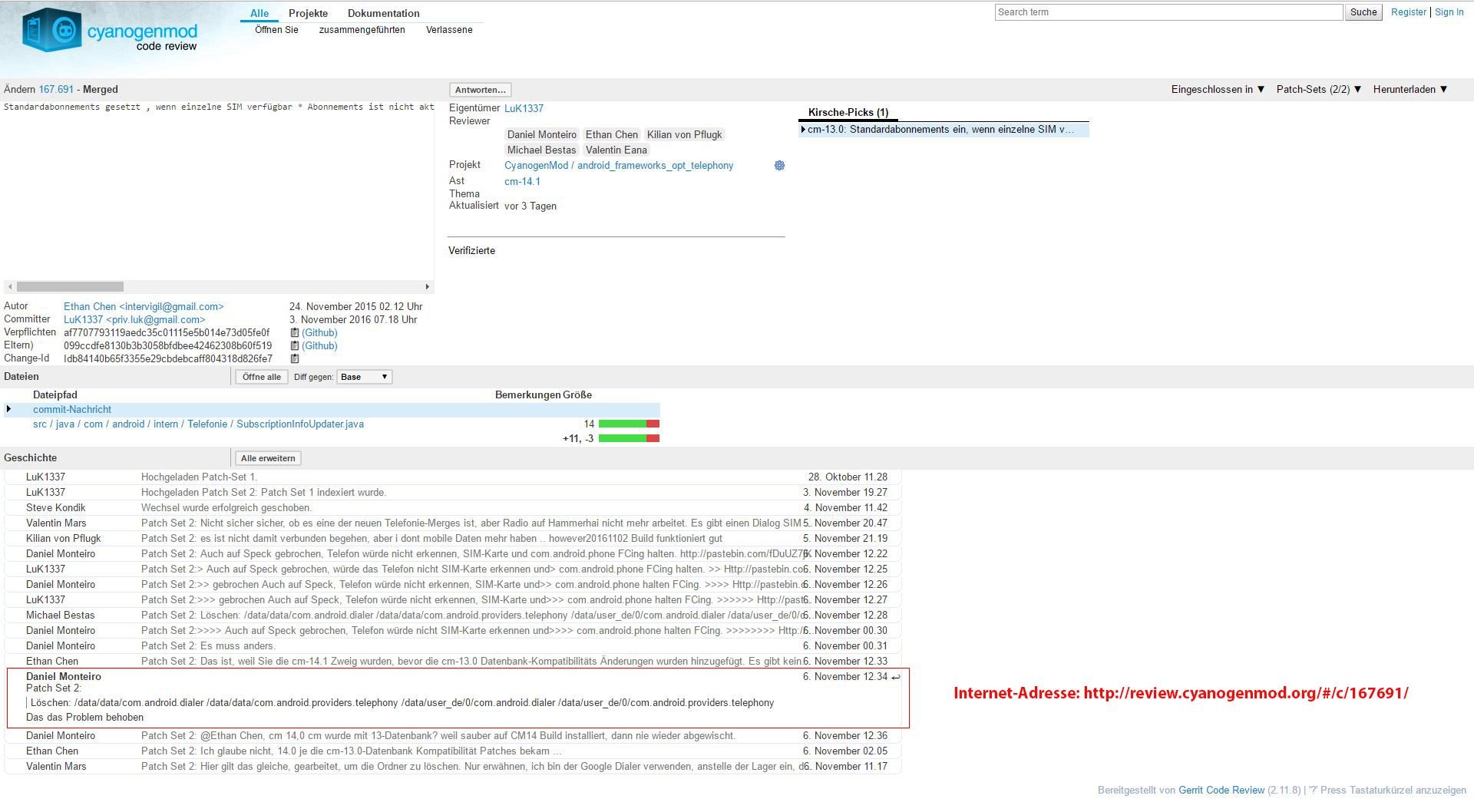The height and width of the screenshot is (812, 1474).
Task: Click commit message horizontal scrollbar thumb
Action: coord(70,287)
